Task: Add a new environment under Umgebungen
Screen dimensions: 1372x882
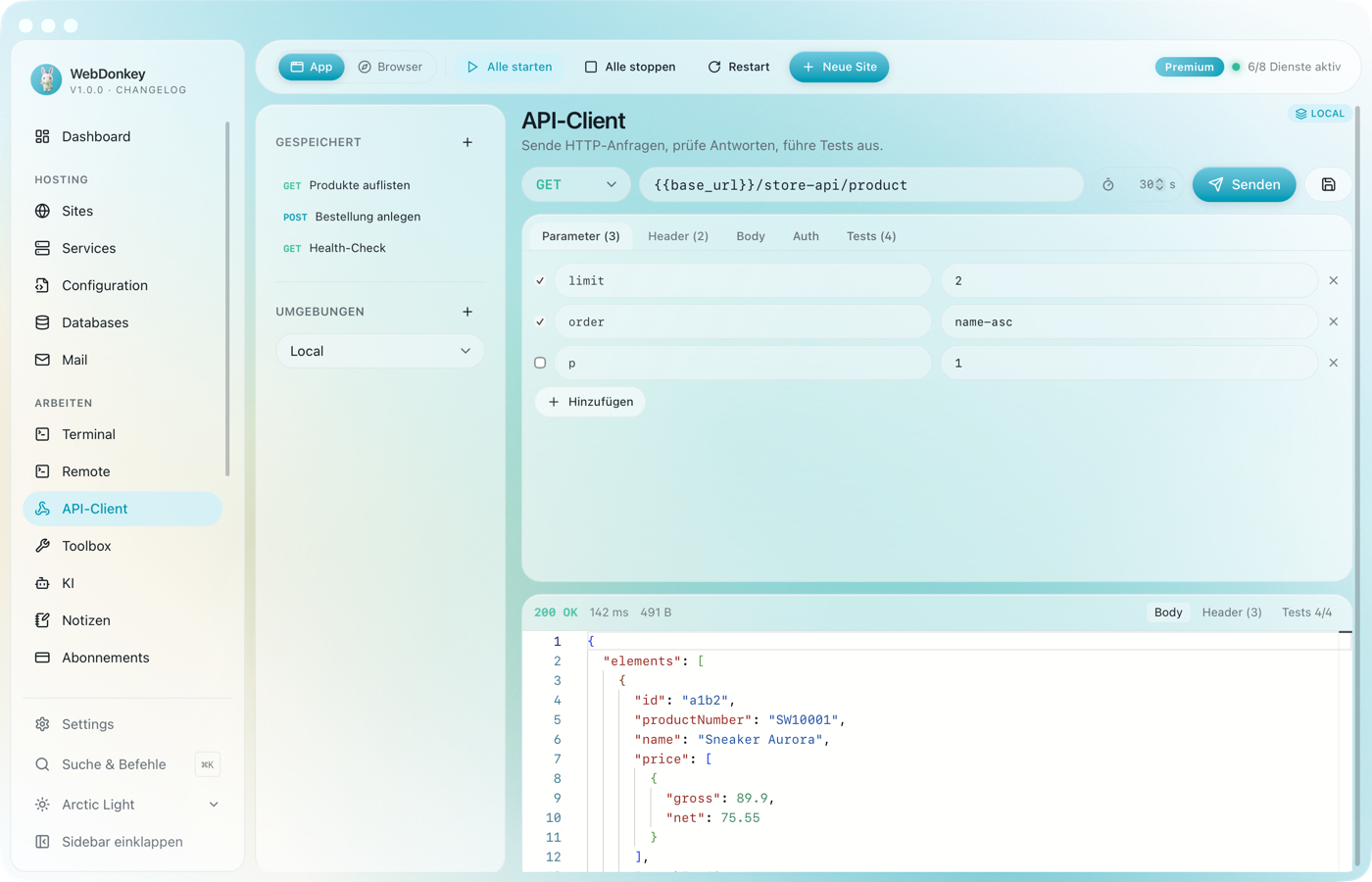Action: coord(467,312)
